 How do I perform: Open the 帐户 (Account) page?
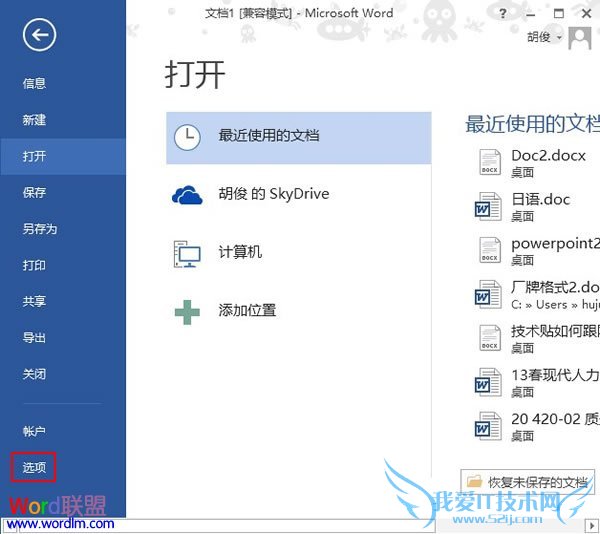[34, 431]
